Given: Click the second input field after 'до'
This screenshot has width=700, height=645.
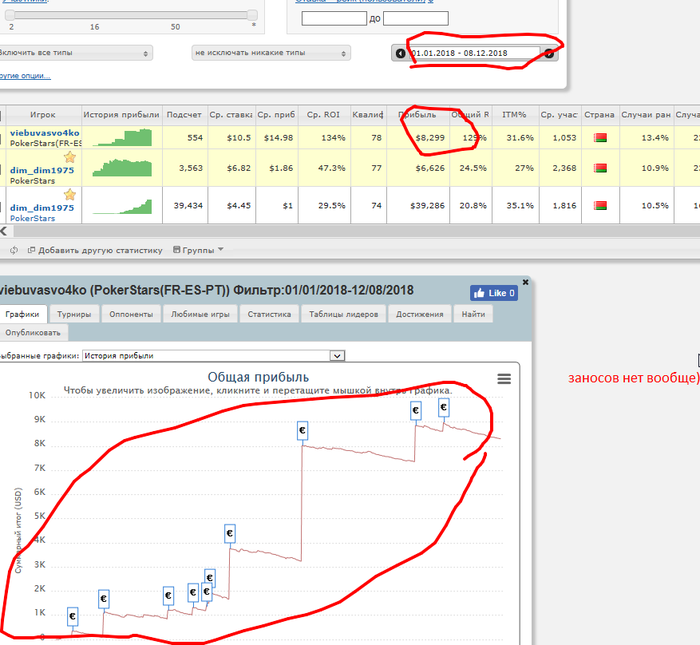Looking at the screenshot, I should point(416,18).
